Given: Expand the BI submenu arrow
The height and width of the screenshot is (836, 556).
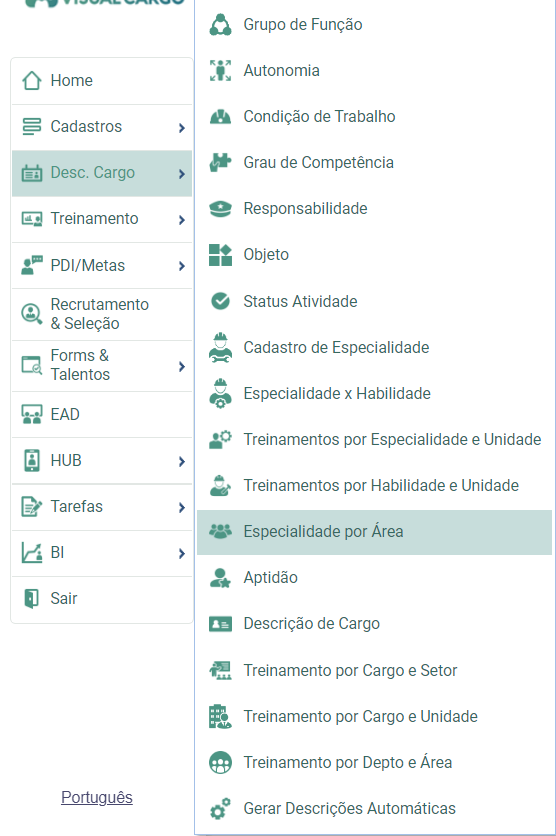Looking at the screenshot, I should (182, 553).
